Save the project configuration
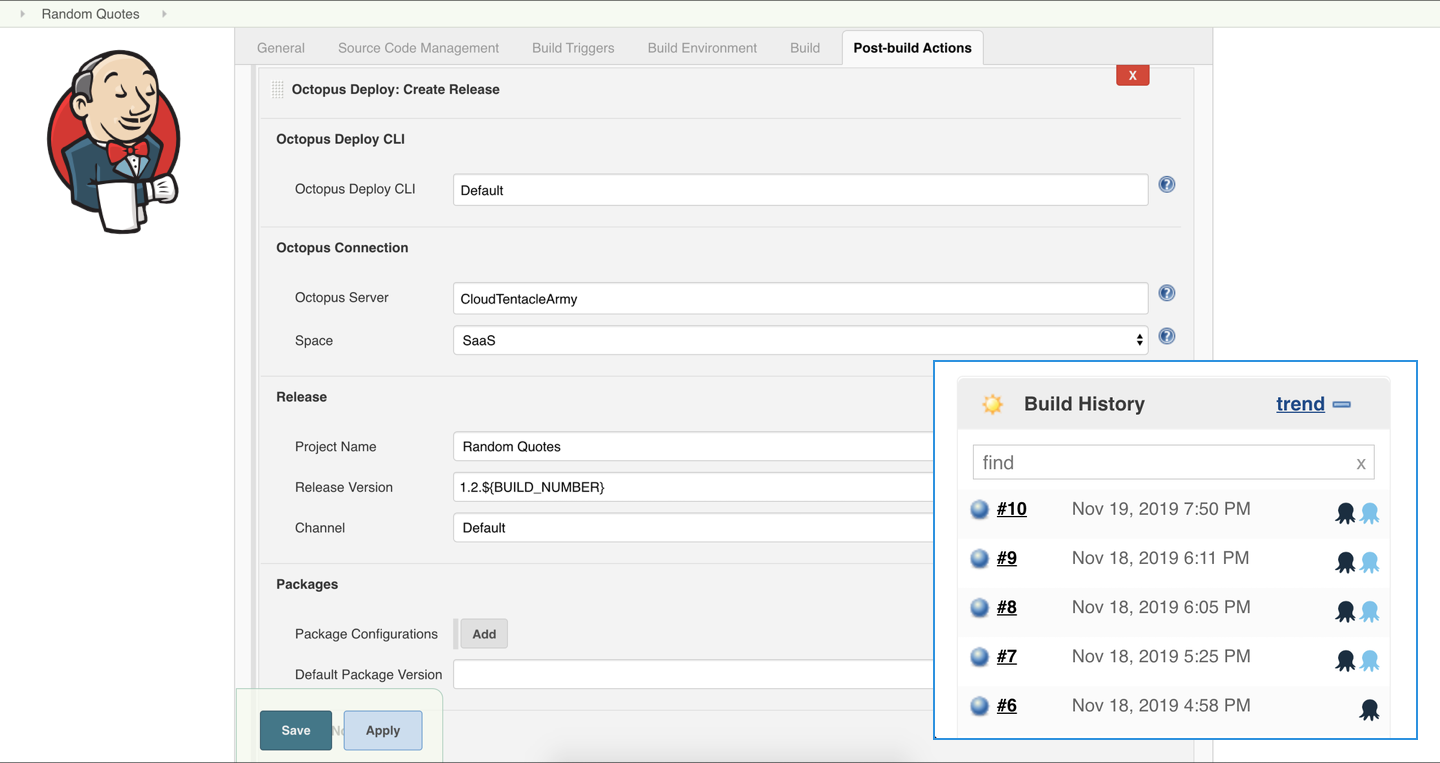Viewport: 1440px width, 763px height. (x=295, y=730)
